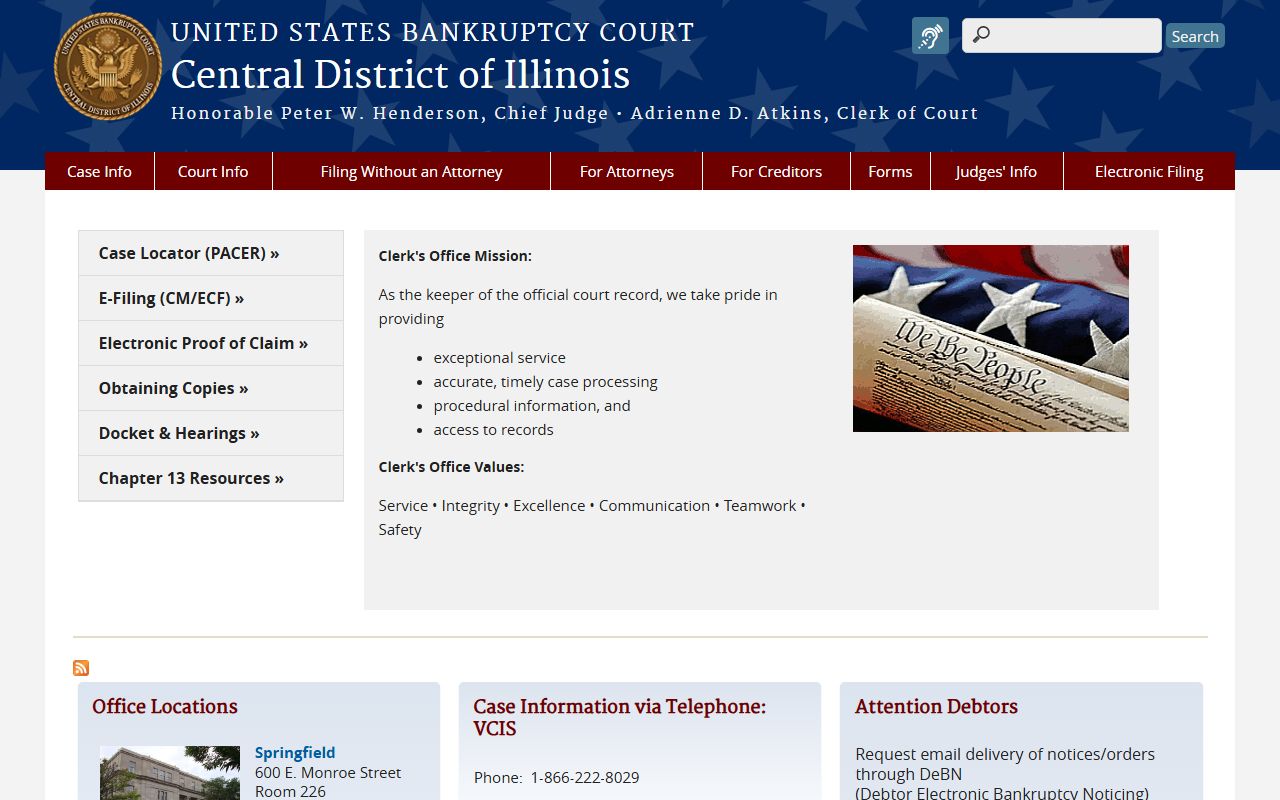The image size is (1280, 800).
Task: Open Docket & Hearings link
Action: tap(211, 433)
